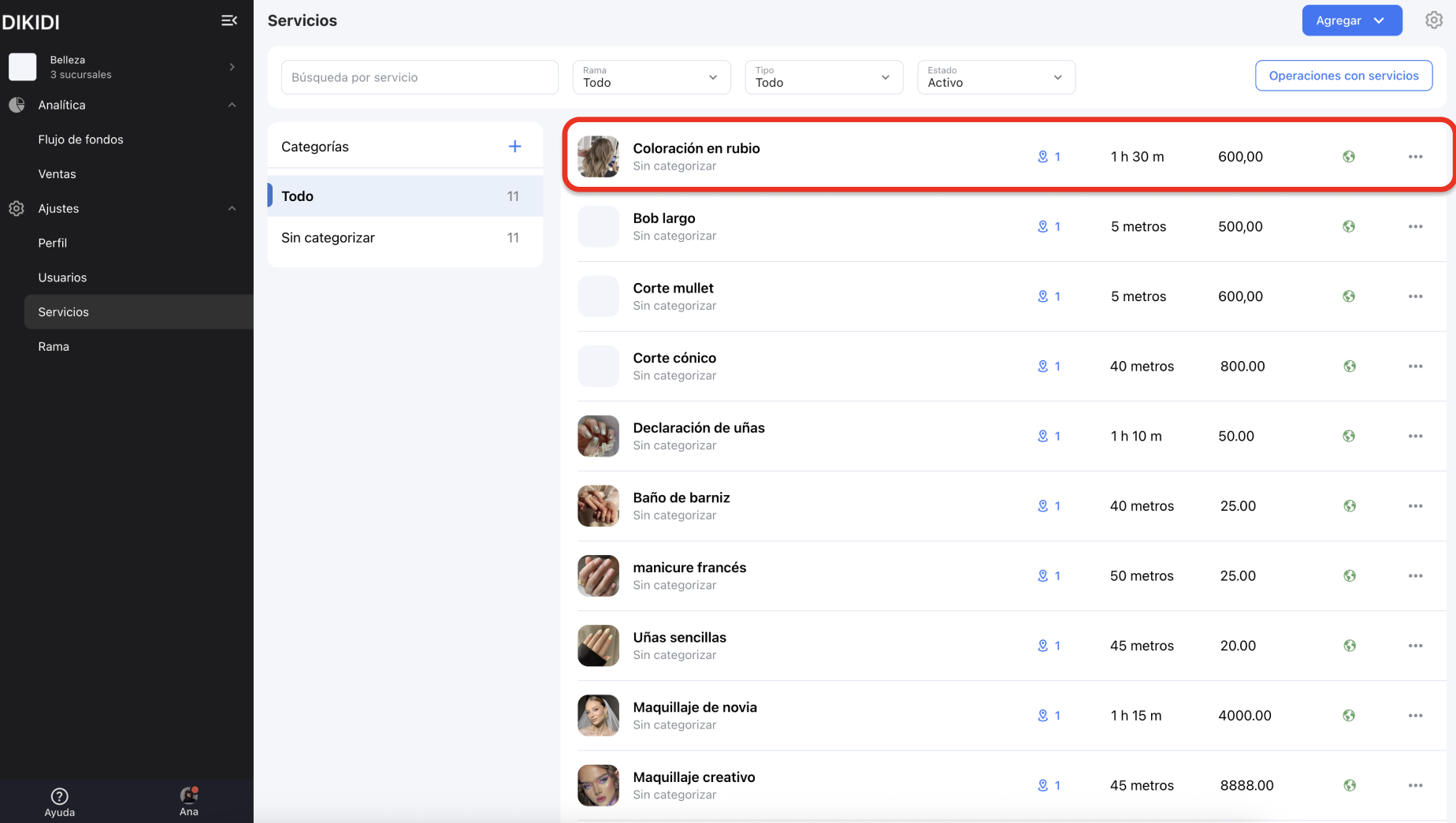The image size is (1456, 823).
Task: Open more options for Bob largo
Action: click(1415, 227)
